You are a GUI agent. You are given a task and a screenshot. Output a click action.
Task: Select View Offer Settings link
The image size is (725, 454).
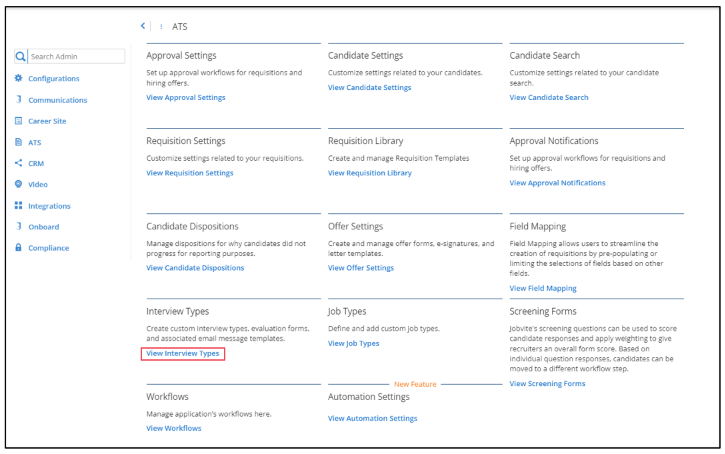(x=361, y=268)
